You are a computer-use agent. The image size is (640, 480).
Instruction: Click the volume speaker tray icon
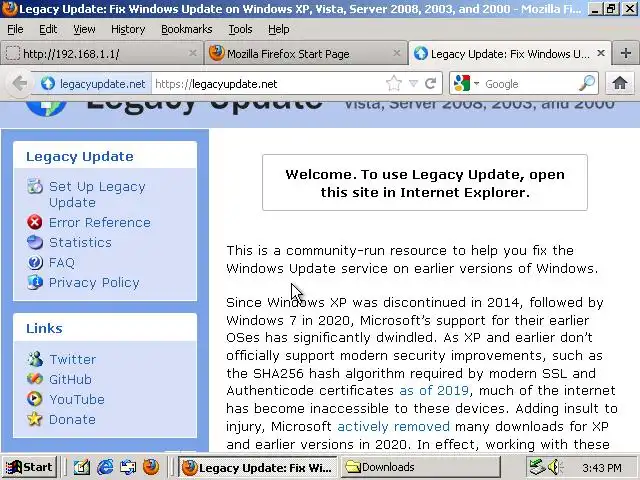[x=555, y=467]
